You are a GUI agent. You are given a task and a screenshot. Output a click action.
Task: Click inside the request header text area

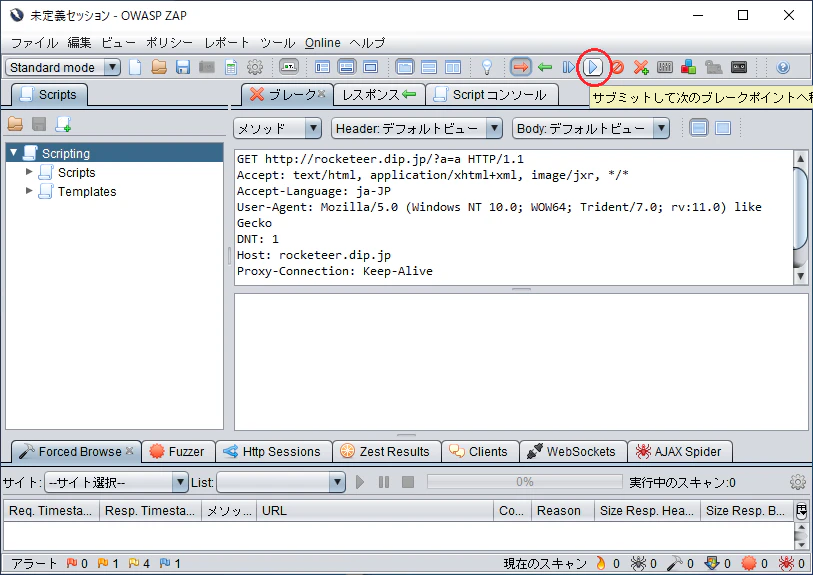[513, 217]
